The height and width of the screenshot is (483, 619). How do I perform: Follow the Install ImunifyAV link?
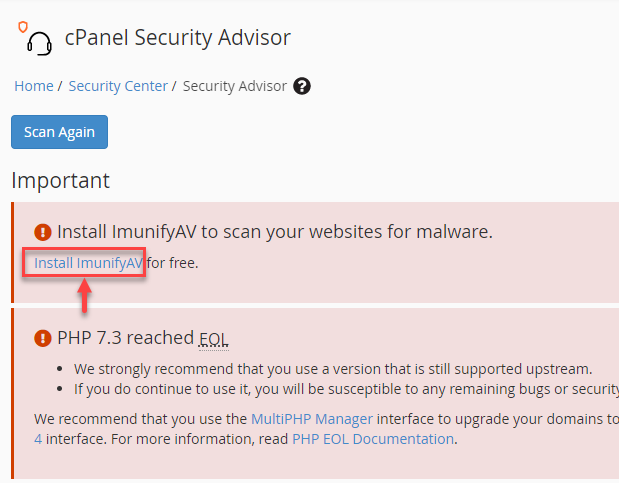(89, 263)
